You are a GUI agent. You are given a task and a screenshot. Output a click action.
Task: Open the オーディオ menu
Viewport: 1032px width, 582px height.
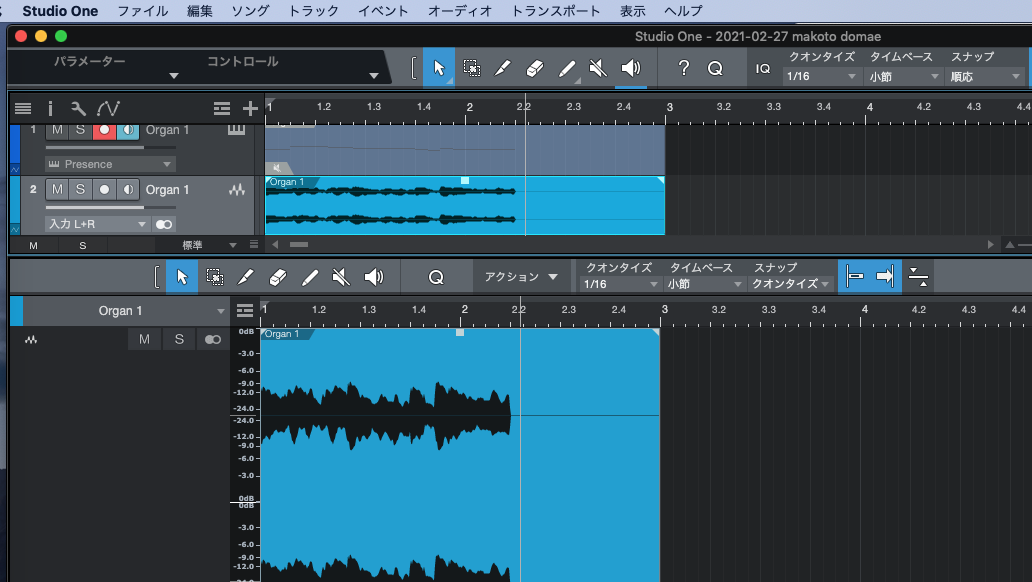(x=459, y=11)
